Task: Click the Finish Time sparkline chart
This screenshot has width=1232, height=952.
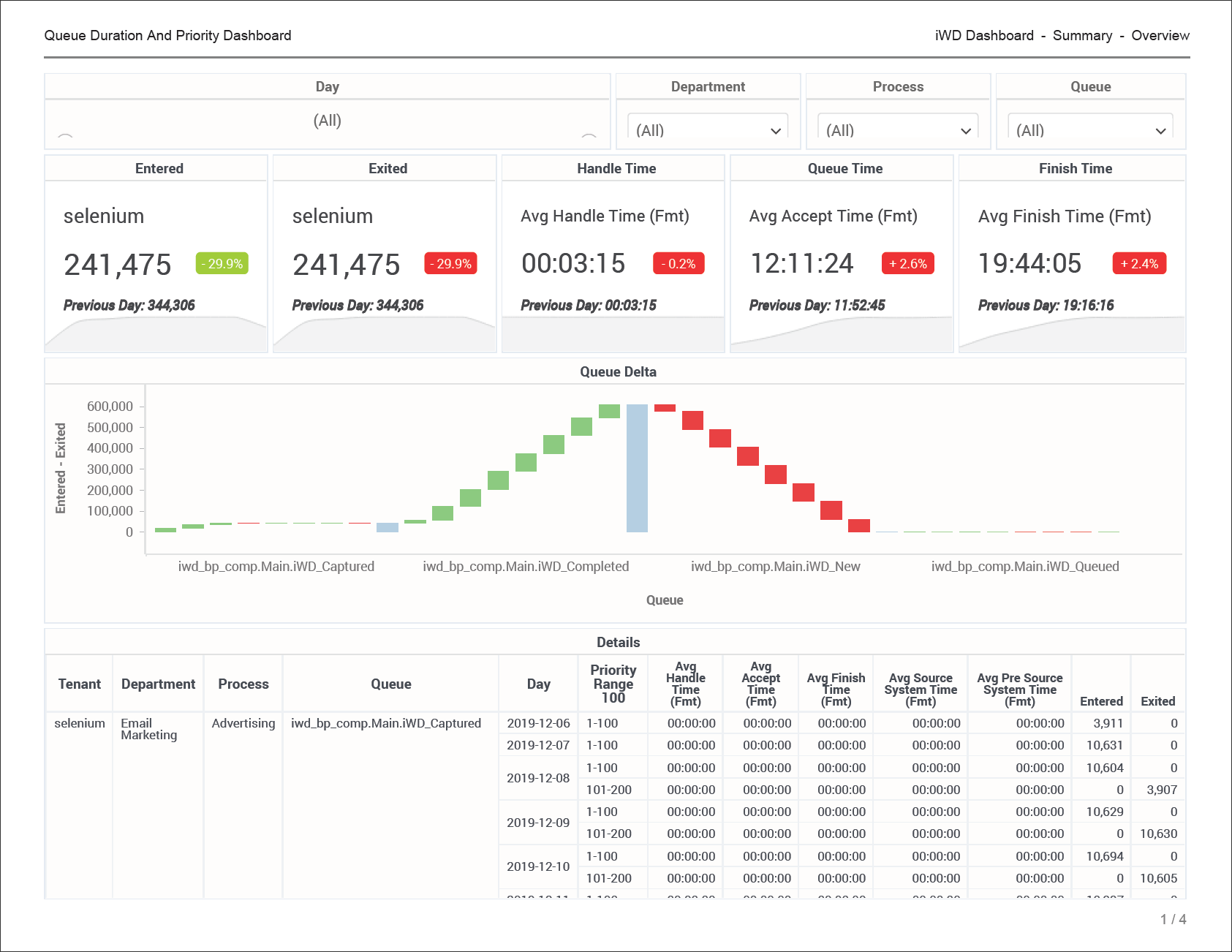Action: [x=1072, y=335]
